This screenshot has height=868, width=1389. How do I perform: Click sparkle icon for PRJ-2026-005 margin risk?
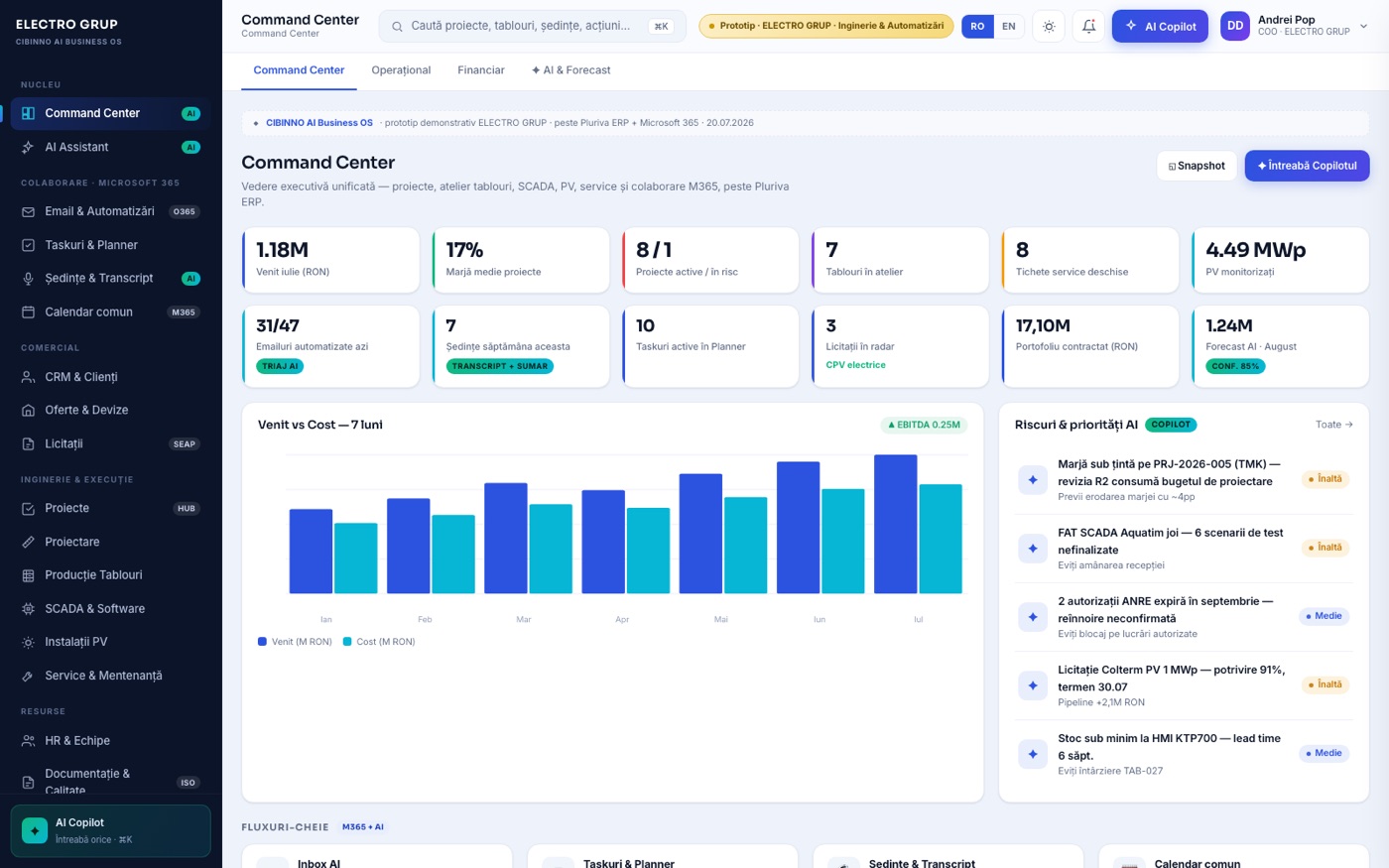1033,480
